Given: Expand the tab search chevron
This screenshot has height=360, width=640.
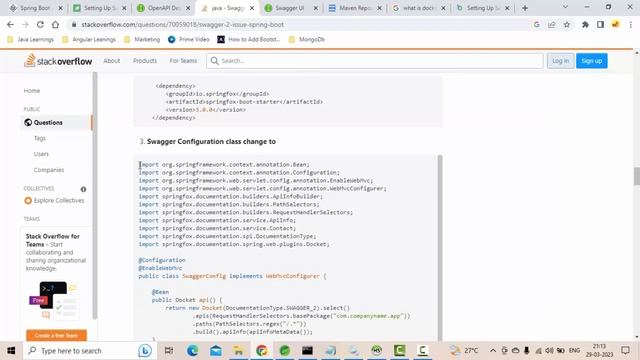Looking at the screenshot, I should coord(565,7).
